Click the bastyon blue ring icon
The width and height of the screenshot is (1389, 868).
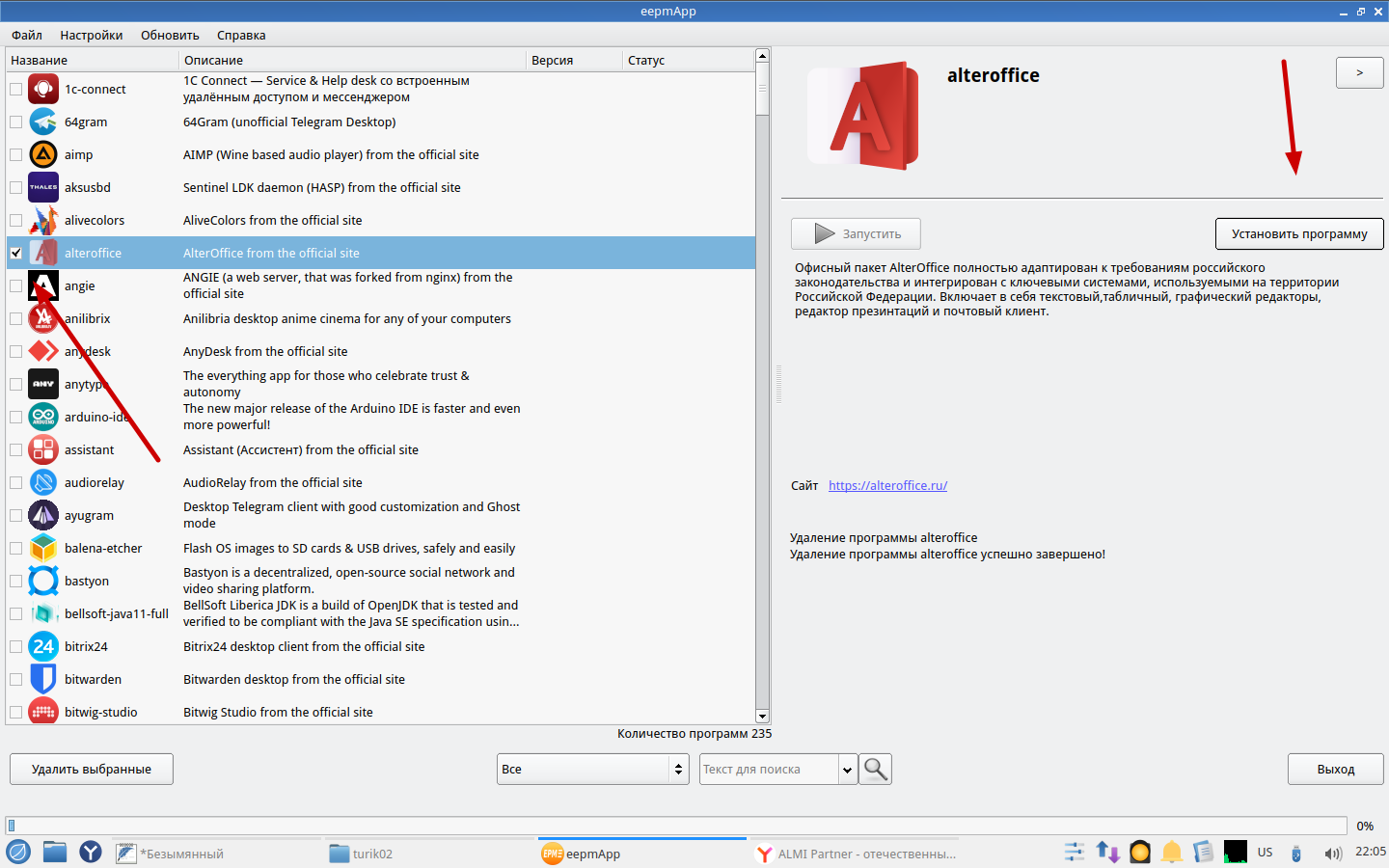43,581
